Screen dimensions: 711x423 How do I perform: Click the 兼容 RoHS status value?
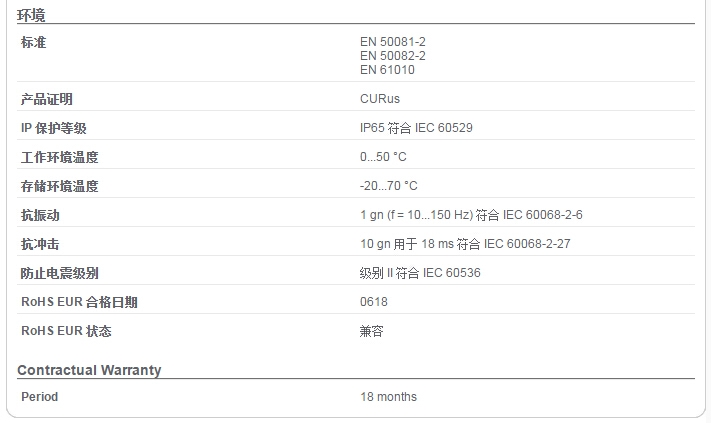tap(371, 331)
